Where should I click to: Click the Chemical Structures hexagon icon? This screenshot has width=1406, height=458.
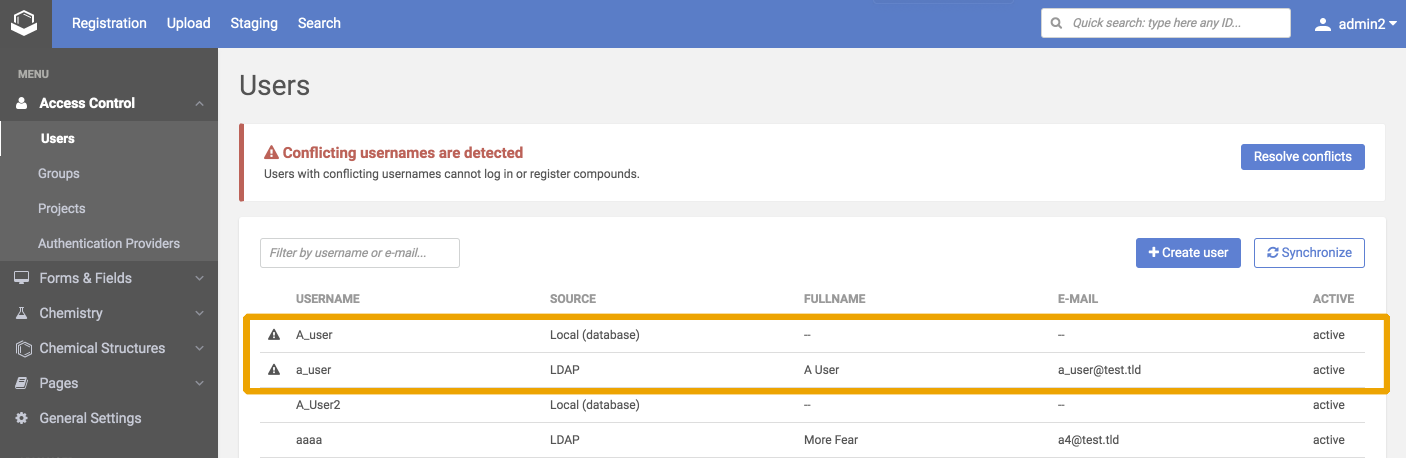pyautogui.click(x=21, y=348)
